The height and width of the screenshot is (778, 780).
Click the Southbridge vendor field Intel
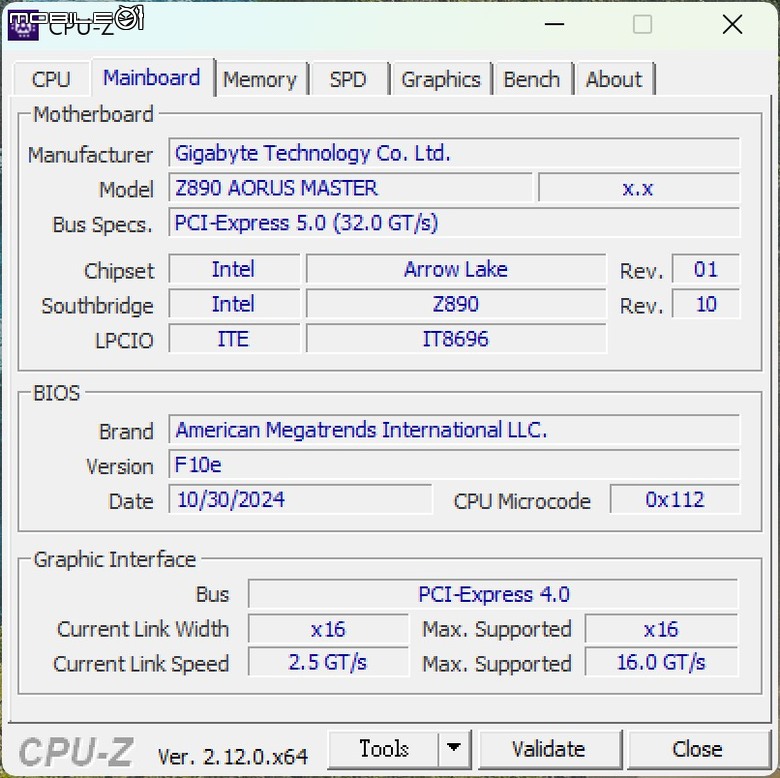click(x=234, y=304)
